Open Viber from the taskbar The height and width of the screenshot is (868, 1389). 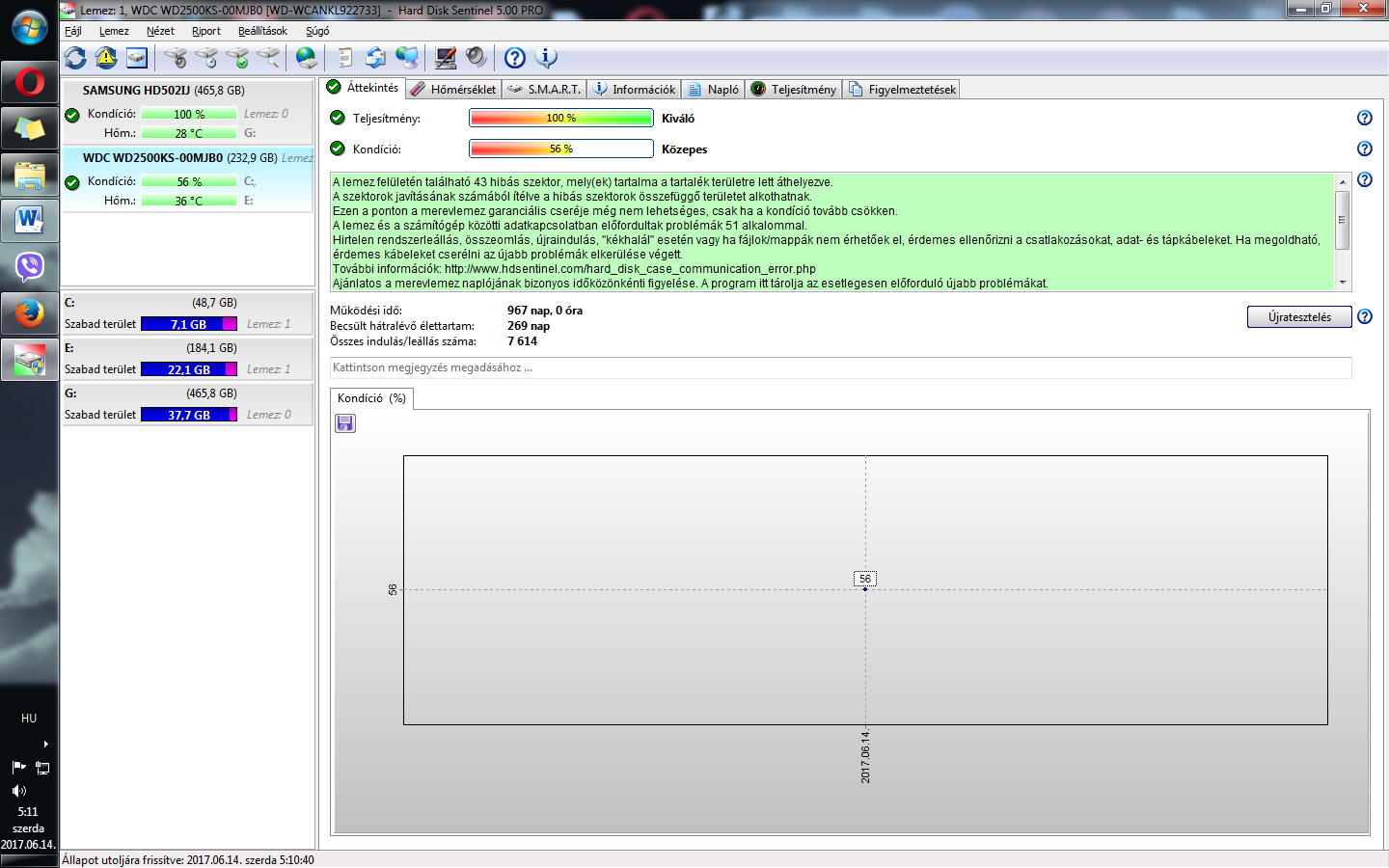tap(29, 267)
